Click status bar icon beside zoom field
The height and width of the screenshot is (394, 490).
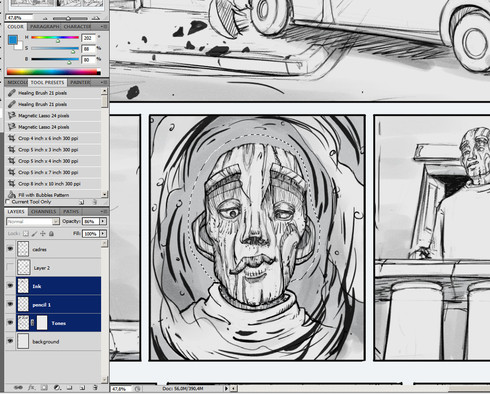[x=137, y=389]
